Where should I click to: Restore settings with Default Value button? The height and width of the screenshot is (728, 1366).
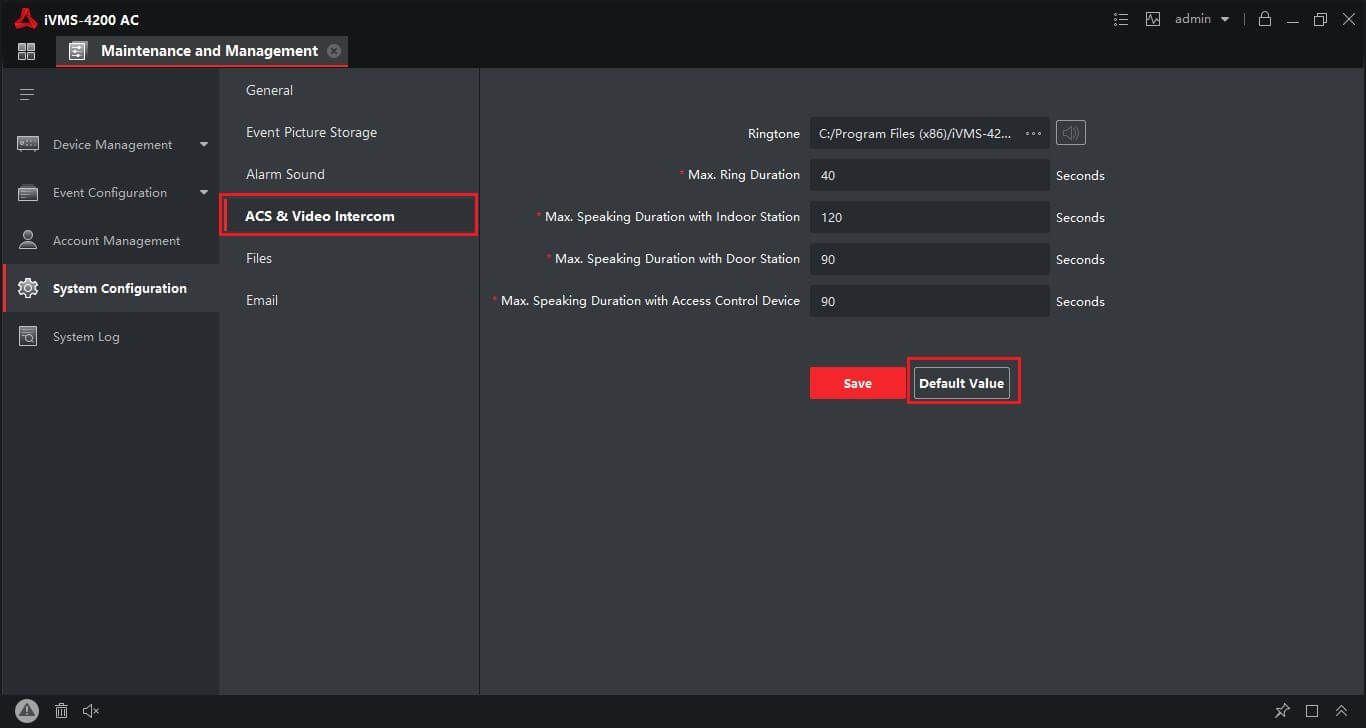(x=962, y=383)
